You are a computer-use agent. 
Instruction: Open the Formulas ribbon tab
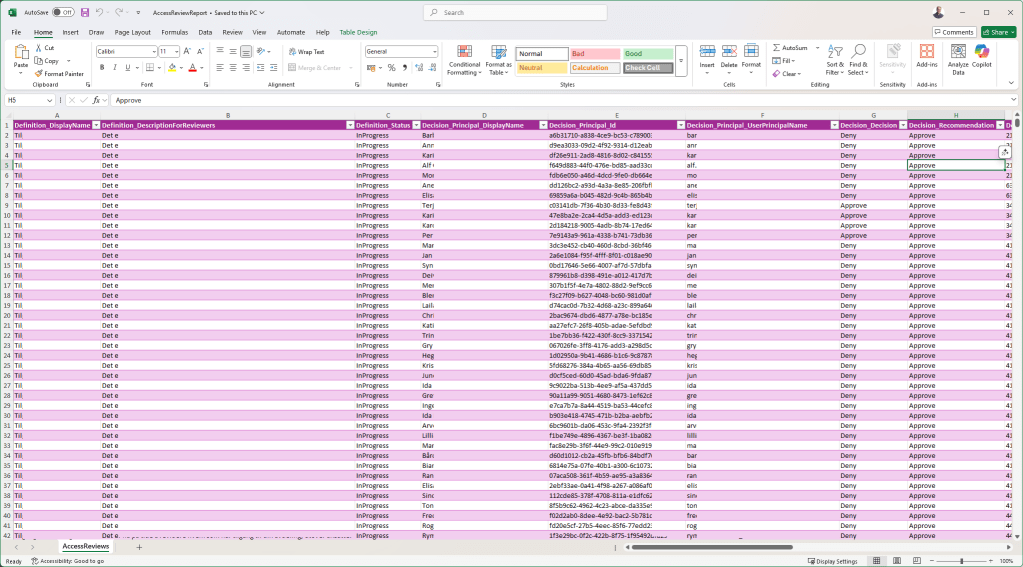(174, 32)
